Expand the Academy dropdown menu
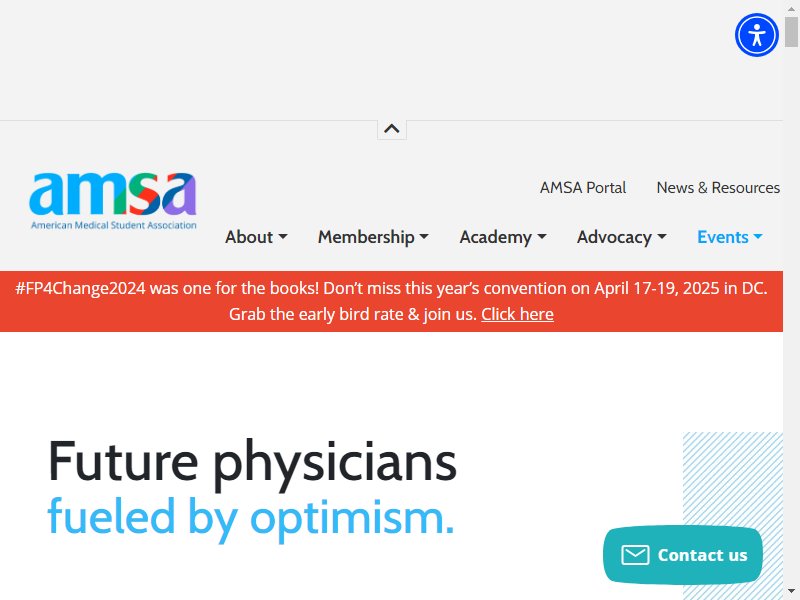The width and height of the screenshot is (800, 600). tap(503, 237)
